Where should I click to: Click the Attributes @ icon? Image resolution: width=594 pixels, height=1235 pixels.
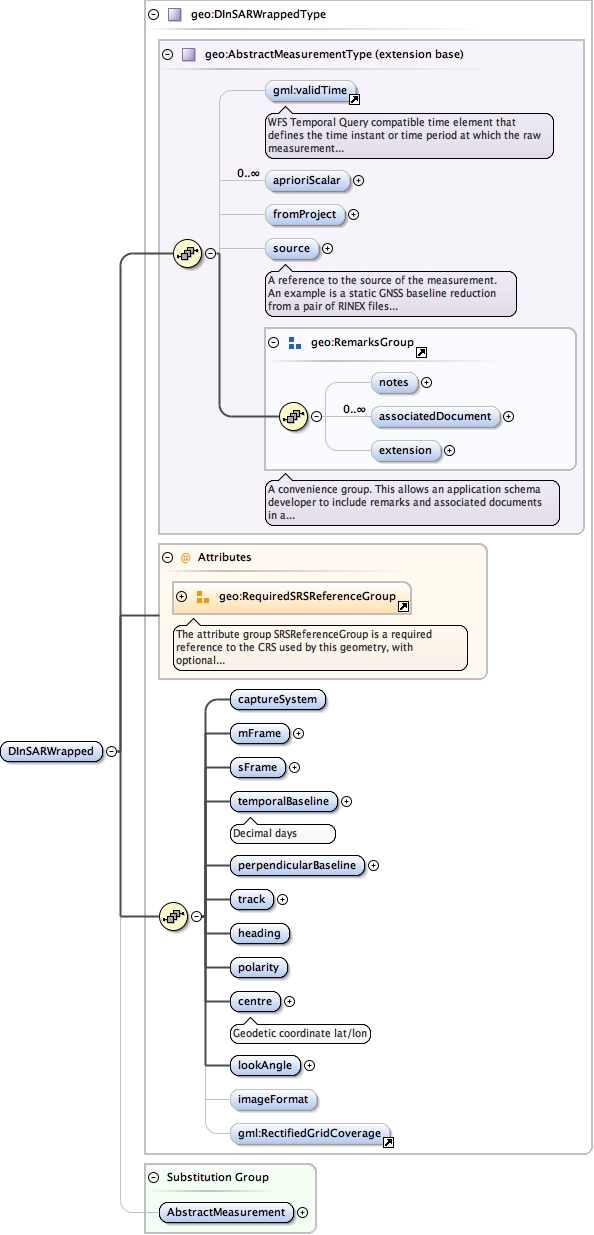(185, 557)
